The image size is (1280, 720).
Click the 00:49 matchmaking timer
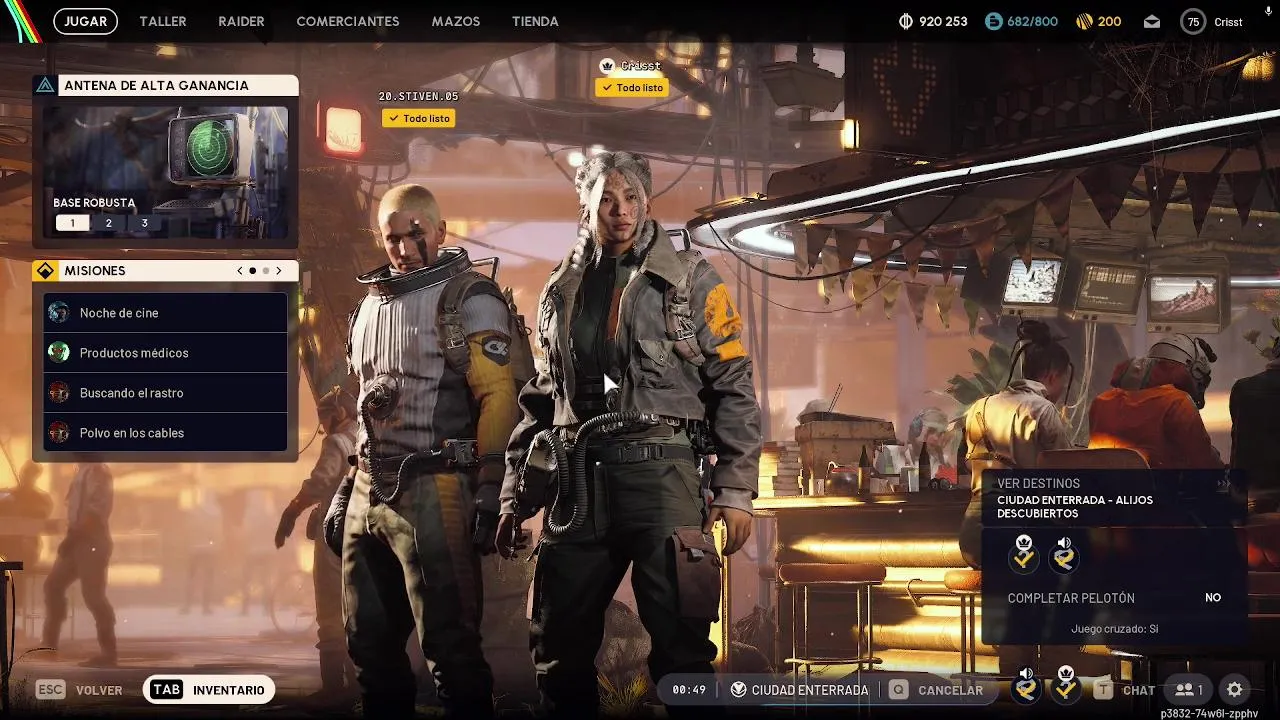tap(689, 690)
